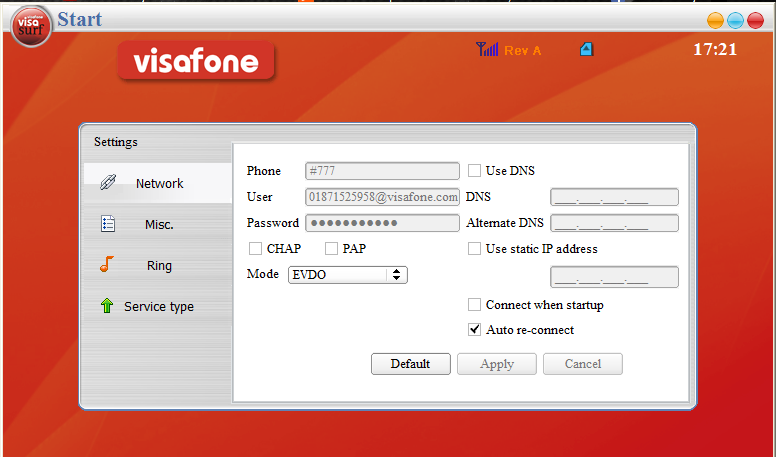Click the blue maximize window button

coord(735,20)
